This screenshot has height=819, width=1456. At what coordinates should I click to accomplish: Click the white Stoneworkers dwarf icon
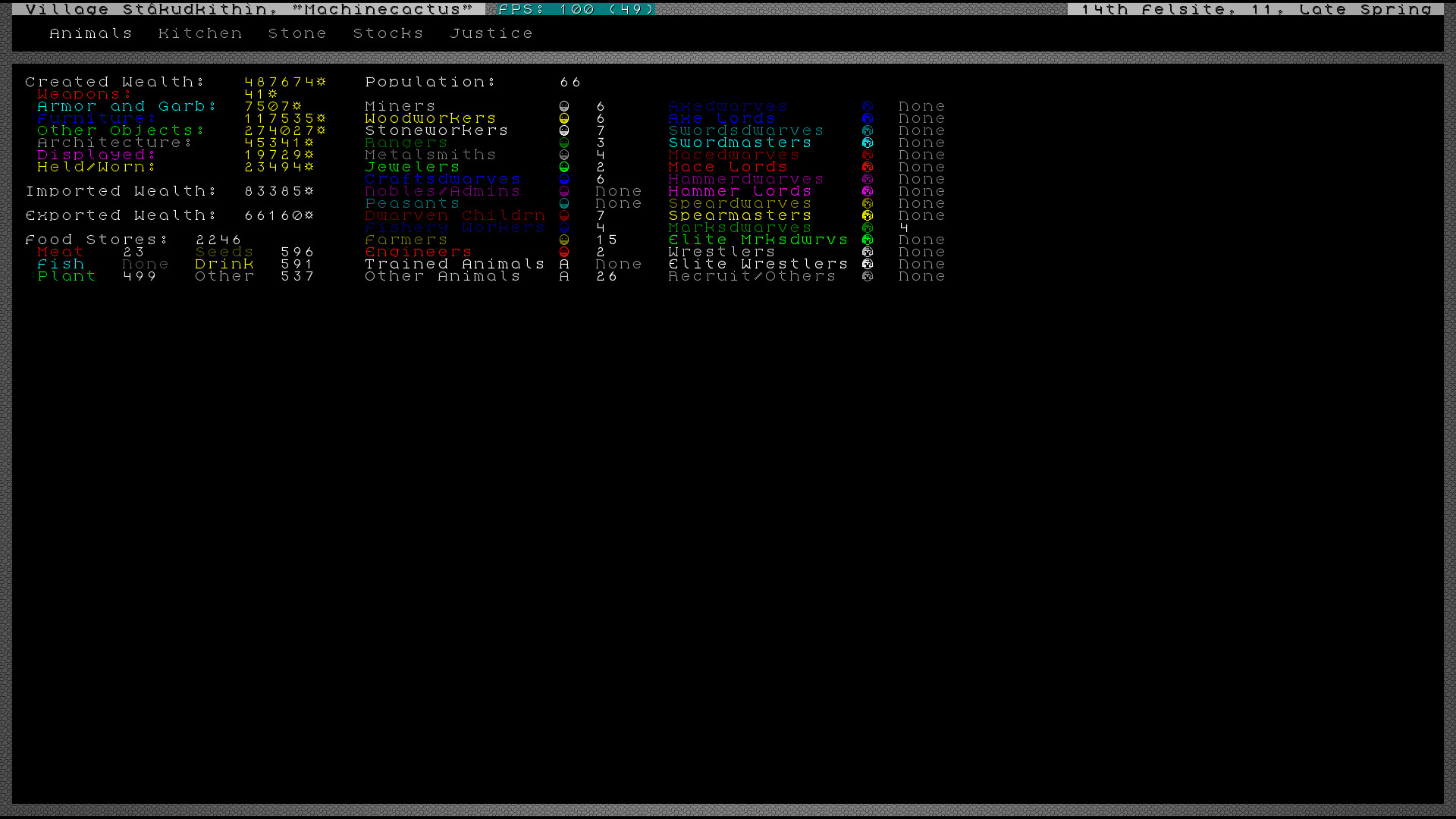click(x=564, y=130)
